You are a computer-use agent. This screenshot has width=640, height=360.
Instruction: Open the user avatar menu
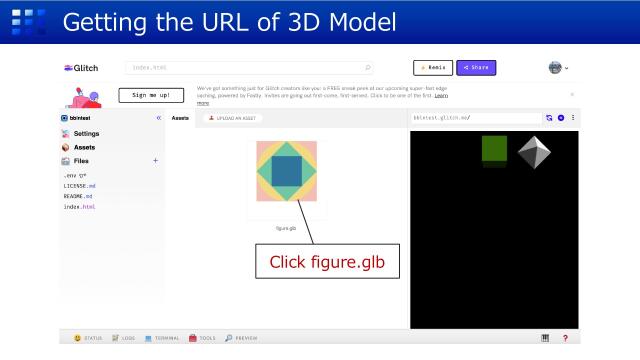558,68
